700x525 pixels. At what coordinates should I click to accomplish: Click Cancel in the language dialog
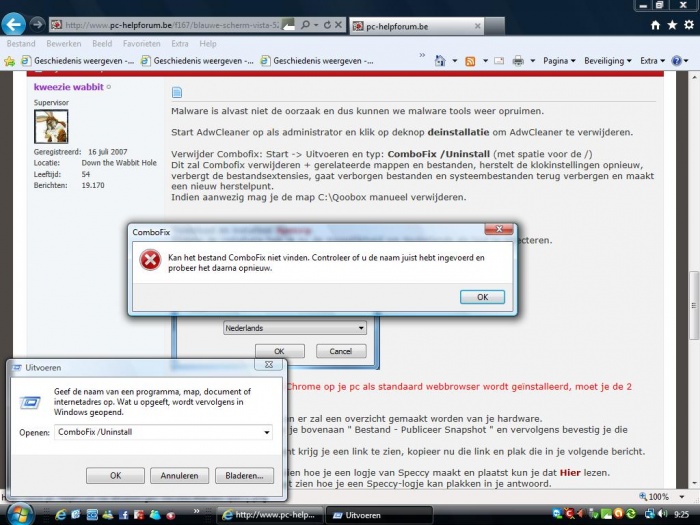pos(341,351)
